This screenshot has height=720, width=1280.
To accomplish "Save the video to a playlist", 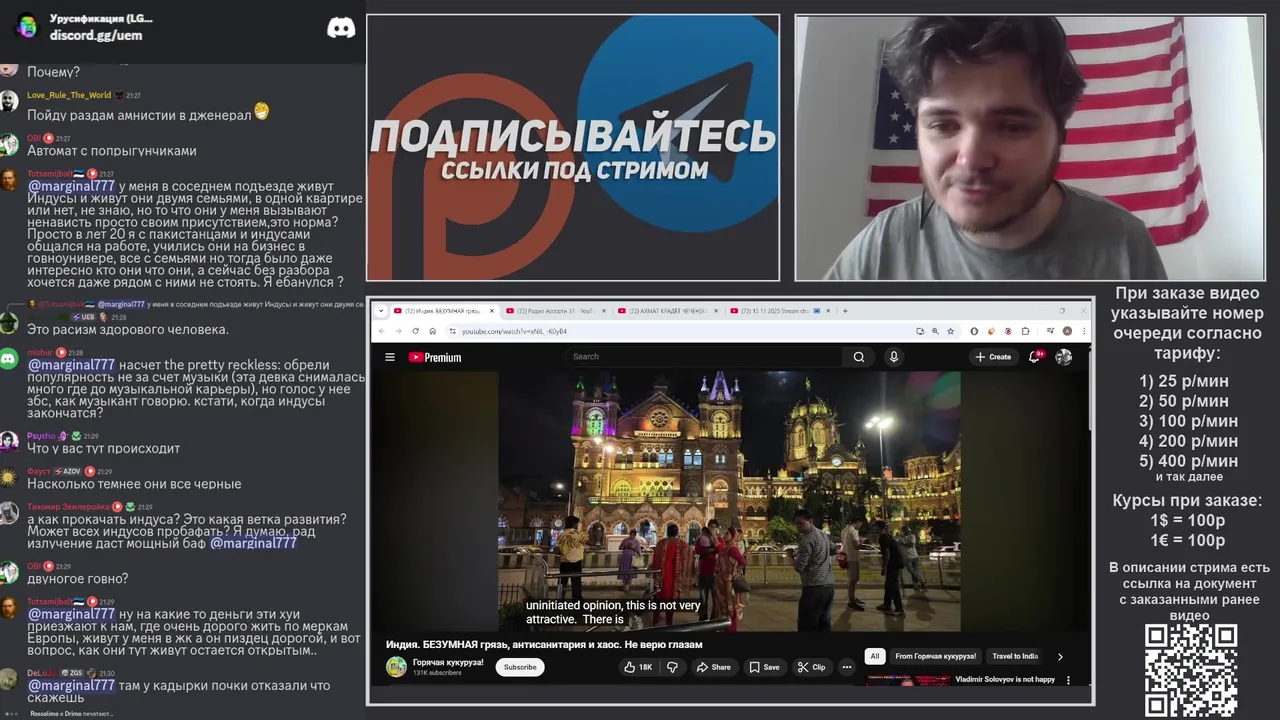I will pos(765,667).
